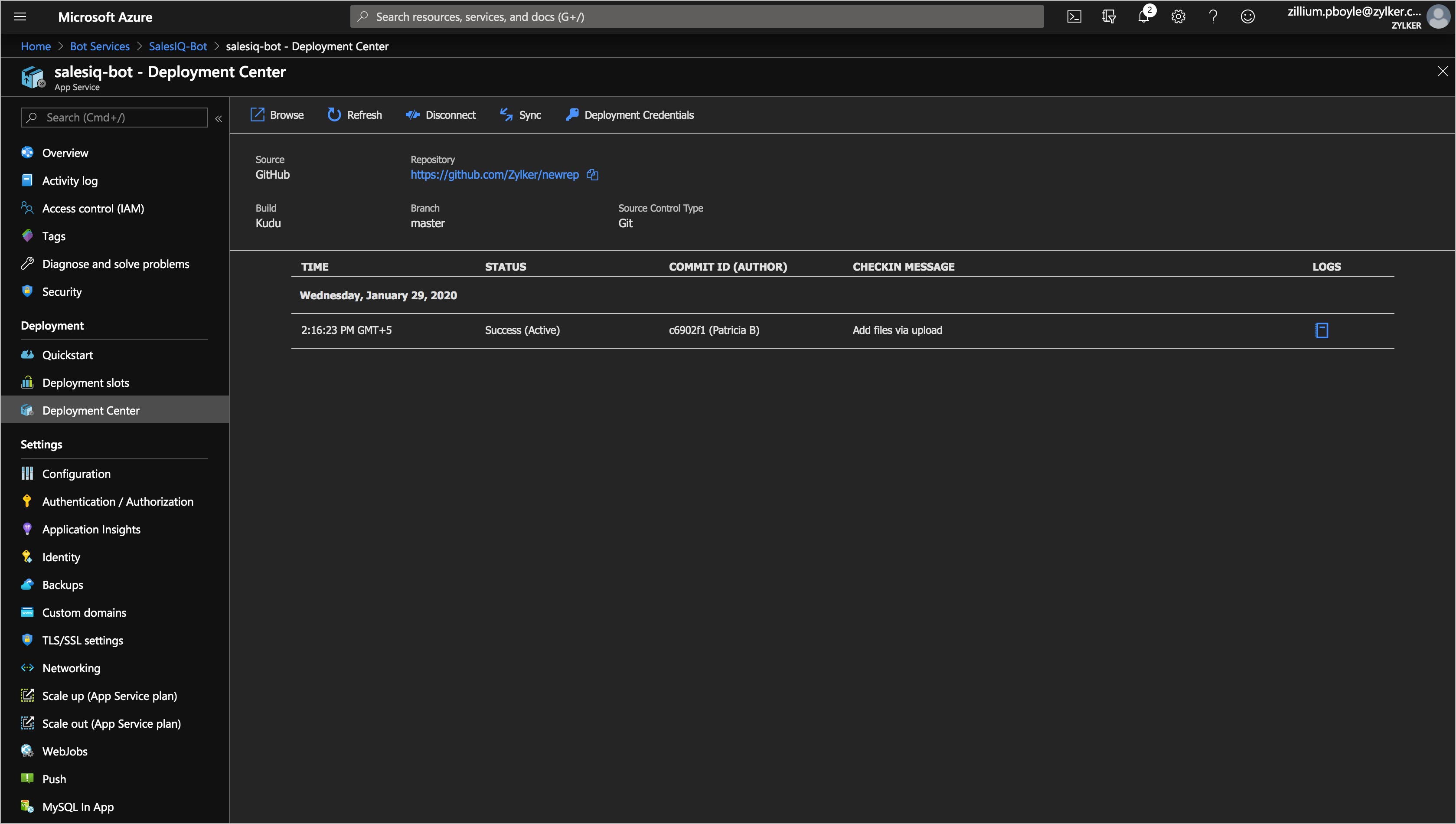Click the resources search bar
The width and height of the screenshot is (1456, 824).
[696, 16]
